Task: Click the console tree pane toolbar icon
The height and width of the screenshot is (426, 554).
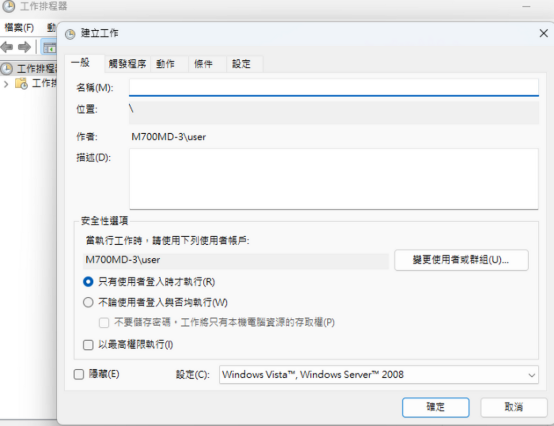Action: (x=49, y=47)
